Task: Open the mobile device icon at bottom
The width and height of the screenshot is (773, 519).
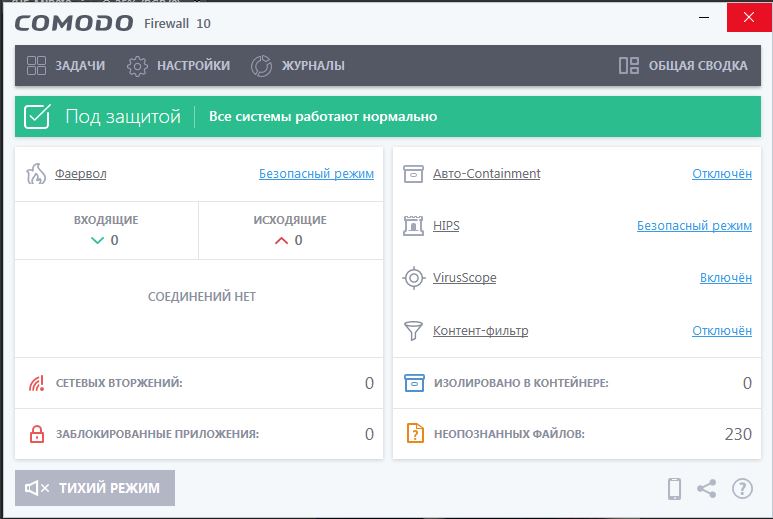Action: coord(675,489)
